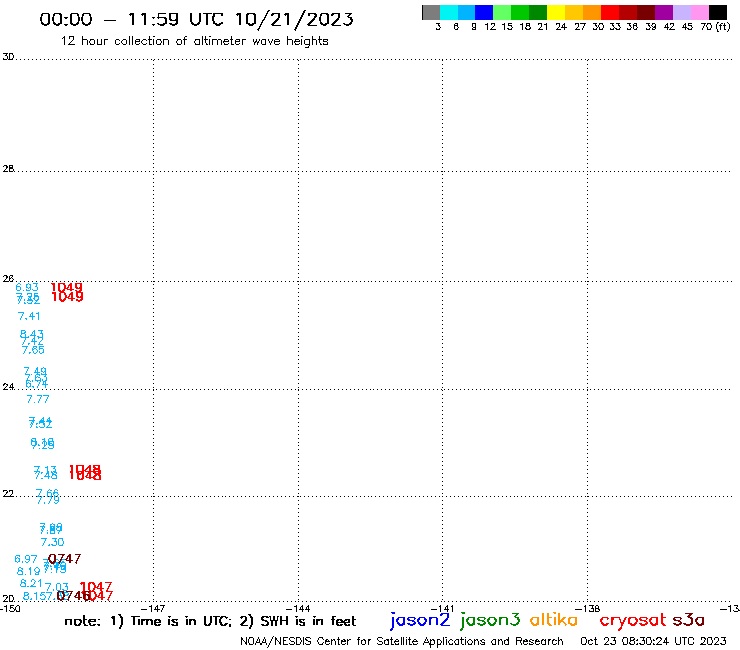Click the 'jason3' satellite label
The image size is (740, 650).
pyautogui.click(x=490, y=620)
